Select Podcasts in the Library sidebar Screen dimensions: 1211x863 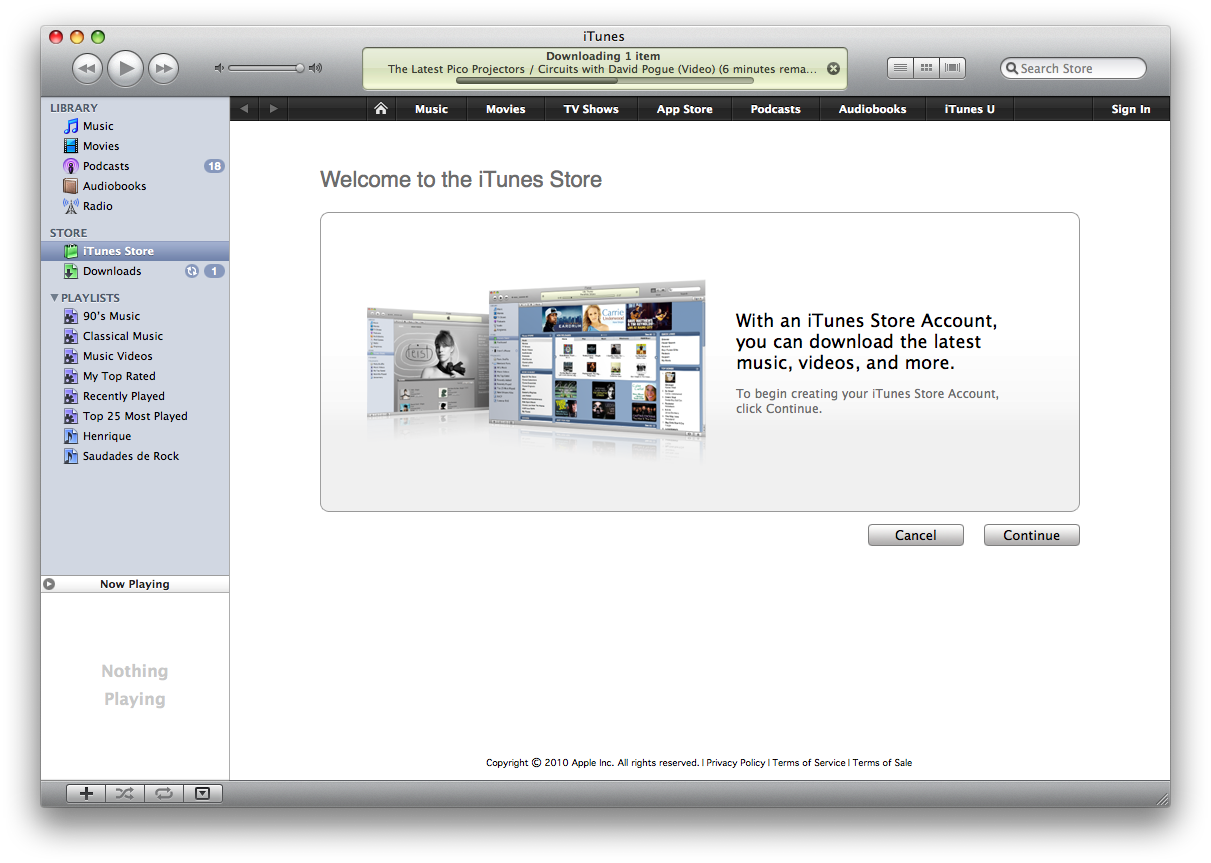[x=135, y=166]
